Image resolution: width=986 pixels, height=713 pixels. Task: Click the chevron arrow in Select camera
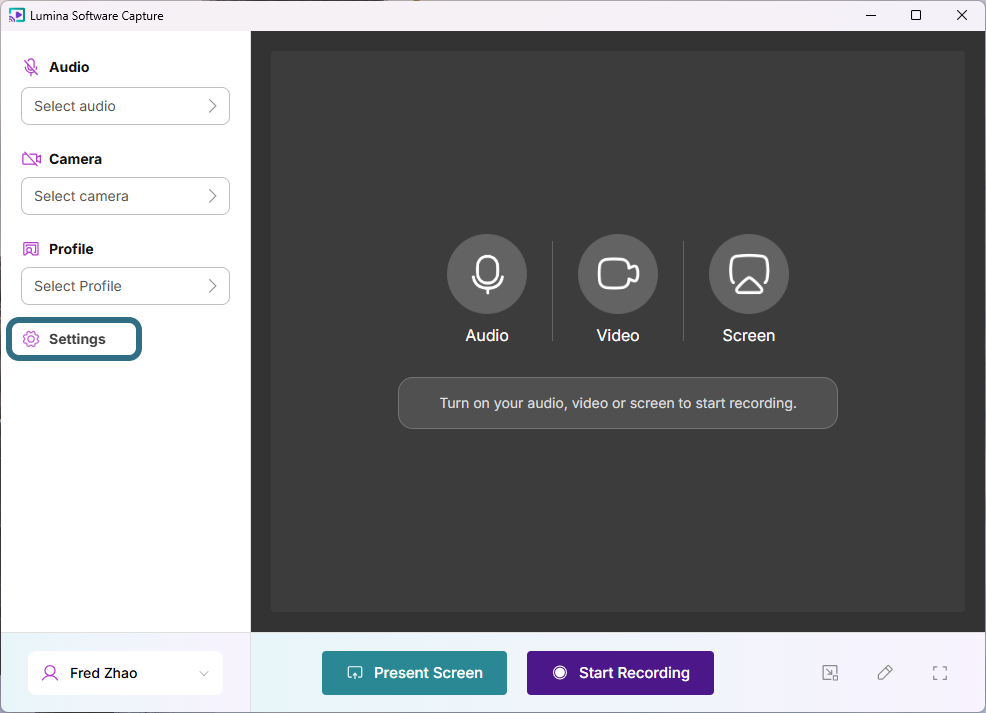(213, 196)
